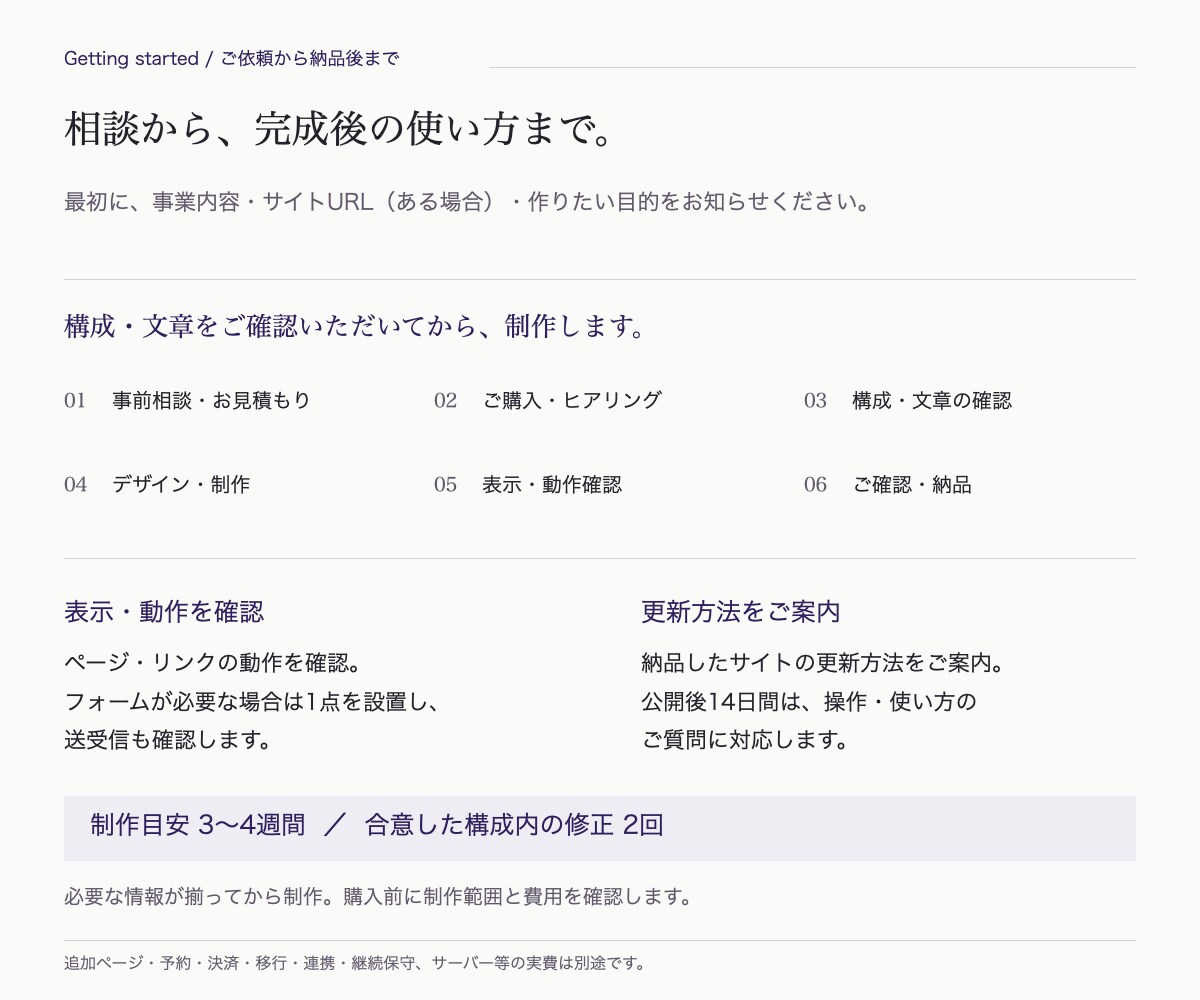
Task: Click the line 'ページ・リンクの動作を確認。'
Action: 212,663
